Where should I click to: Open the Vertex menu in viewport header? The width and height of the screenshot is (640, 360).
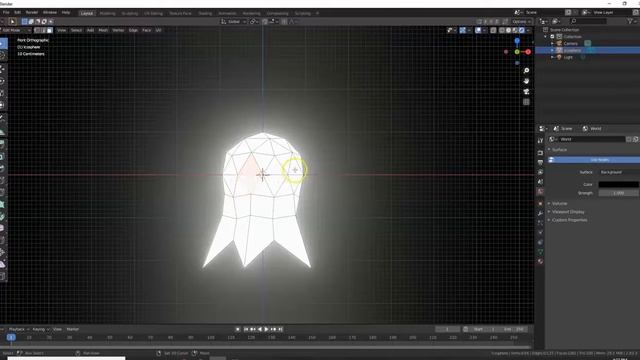pyautogui.click(x=118, y=30)
